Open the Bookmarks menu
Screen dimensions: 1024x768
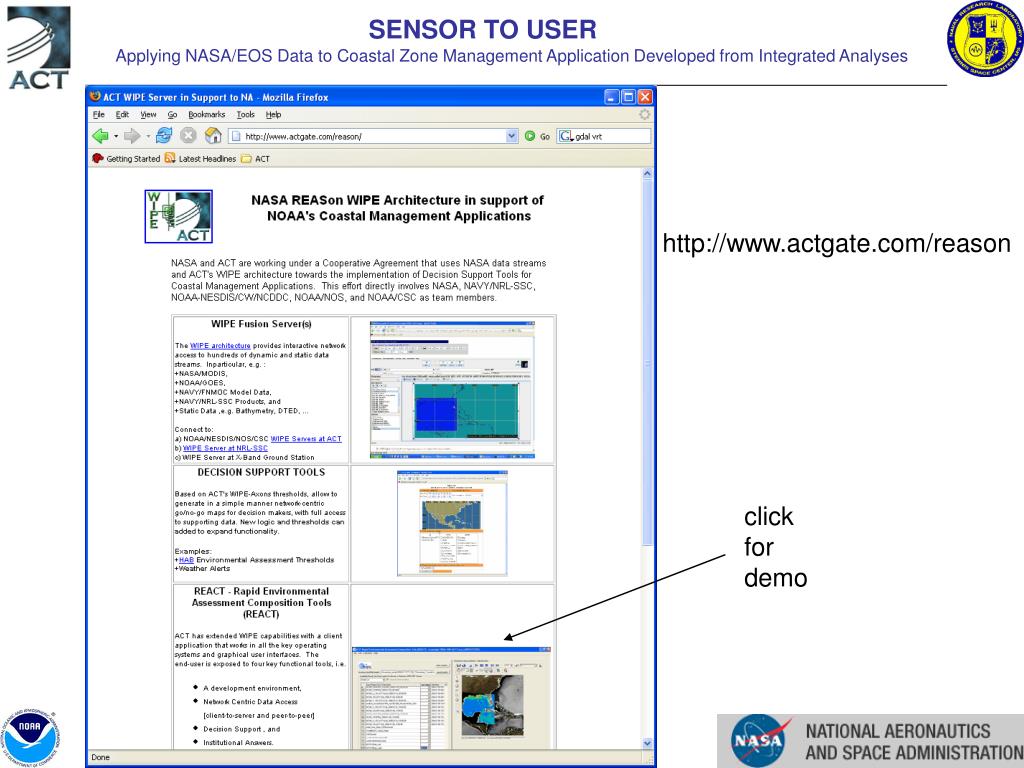click(x=206, y=114)
